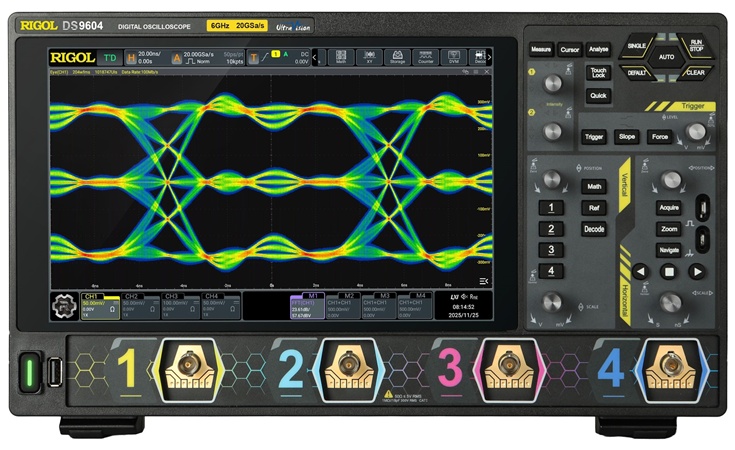Image resolution: width=735 pixels, height=450 pixels.
Task: Close the eye diagram window
Action: [x=487, y=72]
